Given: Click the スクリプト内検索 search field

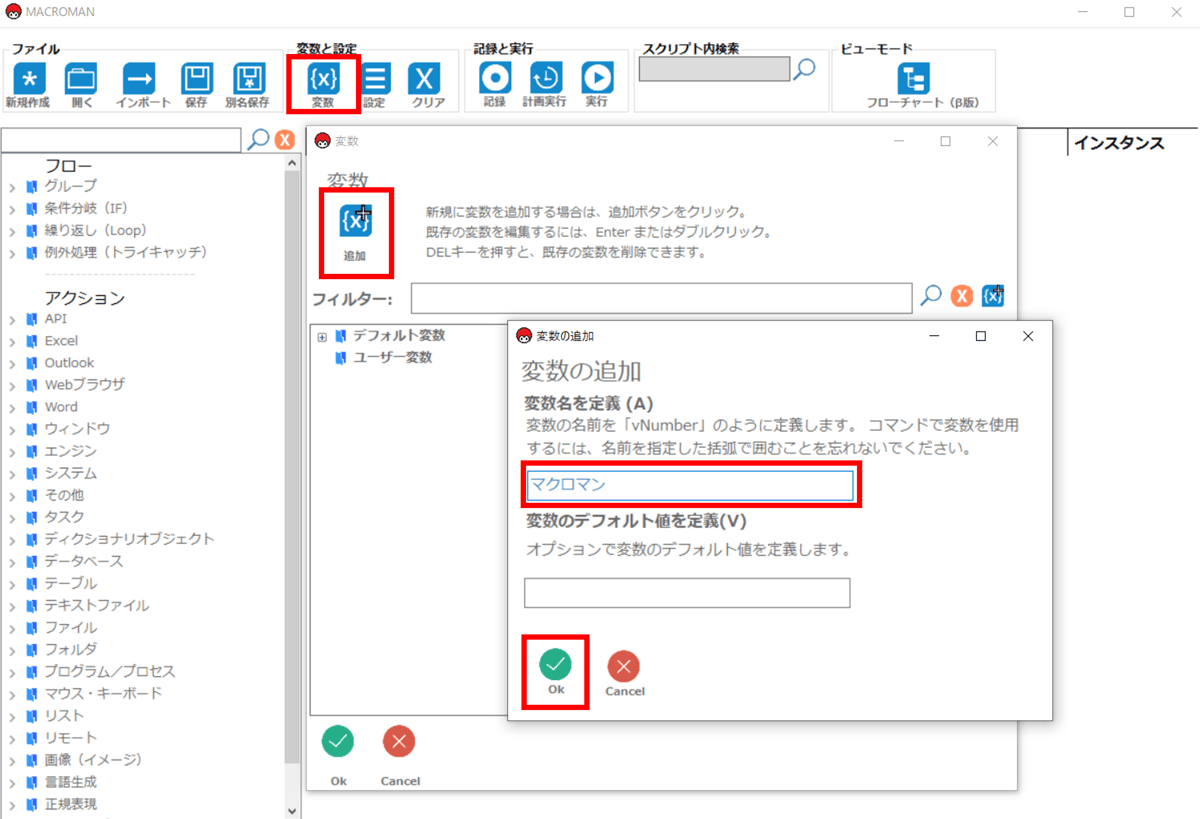Looking at the screenshot, I should (714, 69).
